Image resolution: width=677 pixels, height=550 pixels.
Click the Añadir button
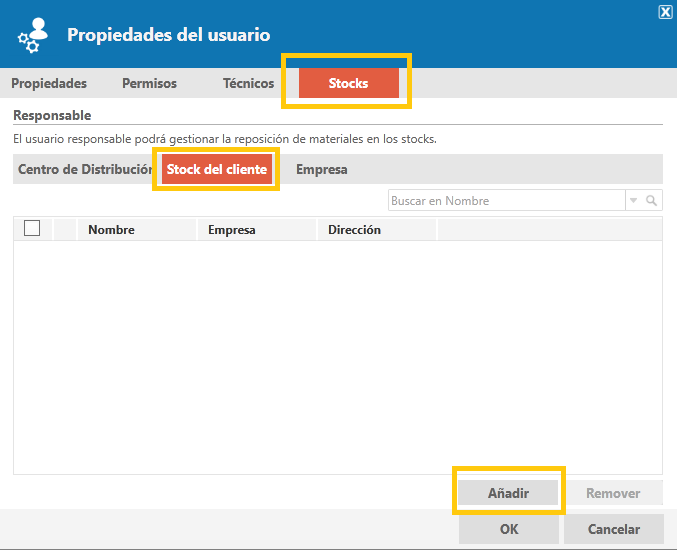(x=508, y=493)
